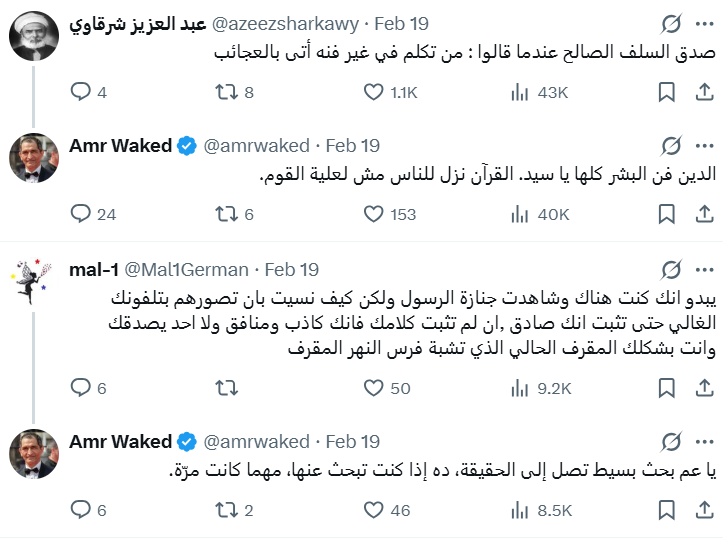Reply to عبد العزيز شرقاوي's tweet
The image size is (723, 547).
[81, 93]
